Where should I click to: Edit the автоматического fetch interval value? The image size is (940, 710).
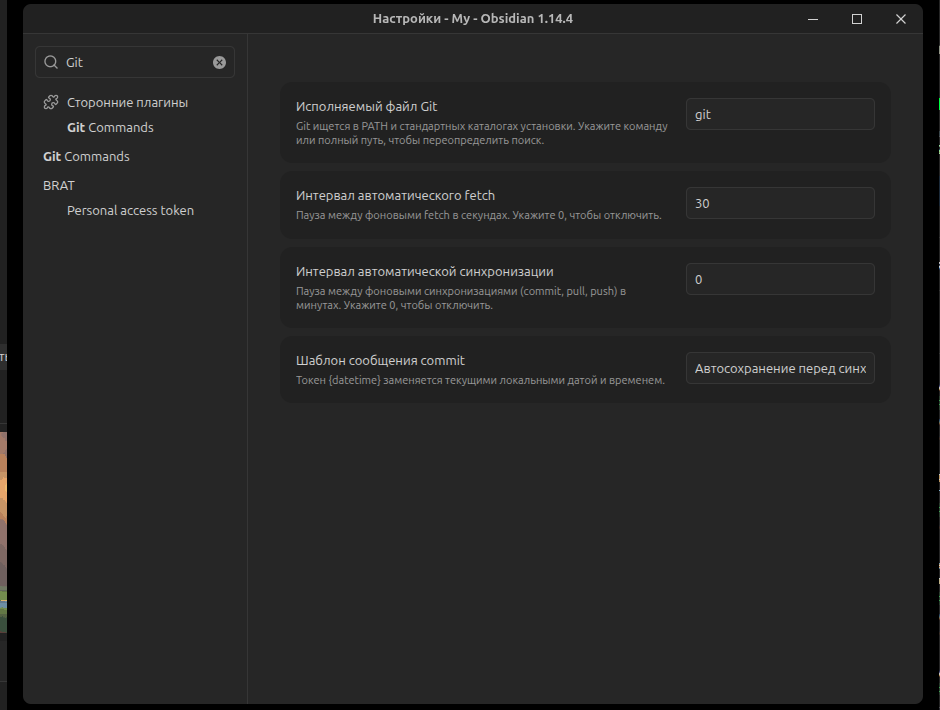point(780,203)
